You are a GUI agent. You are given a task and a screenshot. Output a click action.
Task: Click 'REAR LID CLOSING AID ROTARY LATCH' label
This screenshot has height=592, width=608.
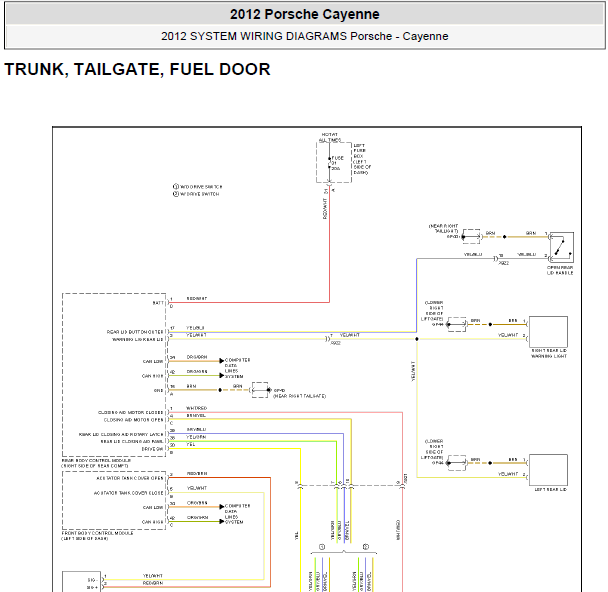[x=121, y=435]
